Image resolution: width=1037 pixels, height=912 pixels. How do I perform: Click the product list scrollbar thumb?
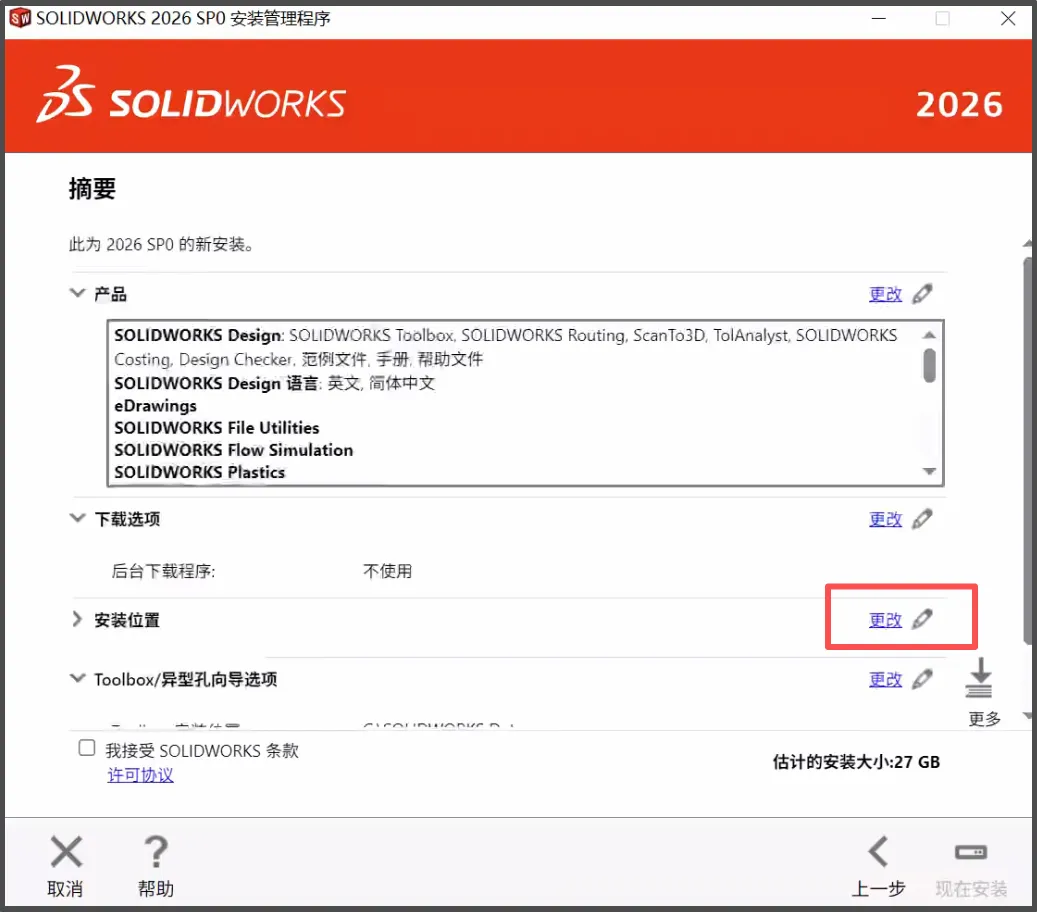tap(929, 365)
